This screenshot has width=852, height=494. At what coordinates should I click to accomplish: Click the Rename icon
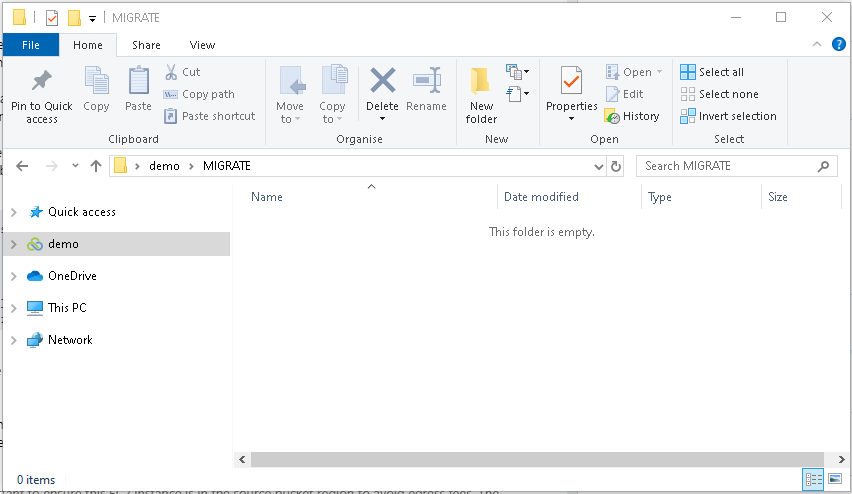[x=427, y=80]
